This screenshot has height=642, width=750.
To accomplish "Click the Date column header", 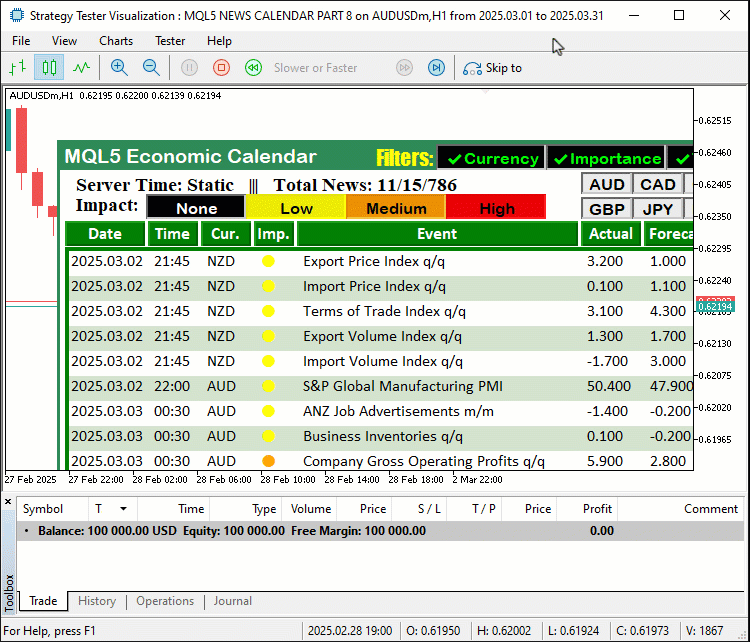I will click(105, 233).
